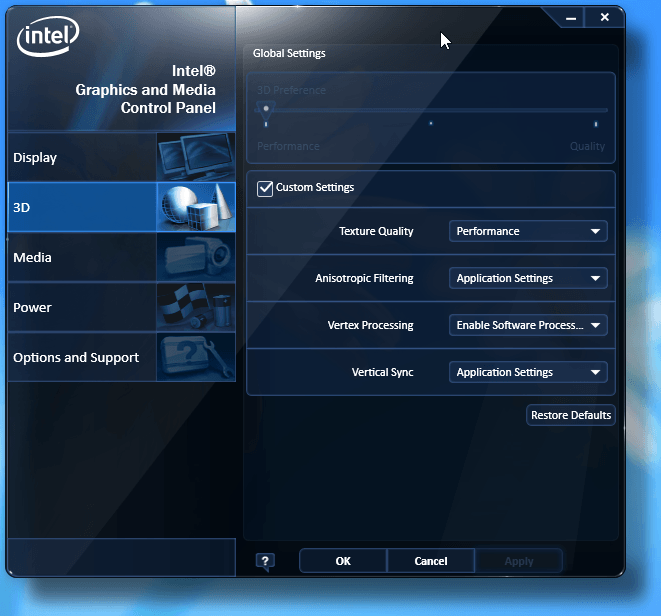
Task: Click the middle tick of the 3D Preference slider
Action: 431,123
